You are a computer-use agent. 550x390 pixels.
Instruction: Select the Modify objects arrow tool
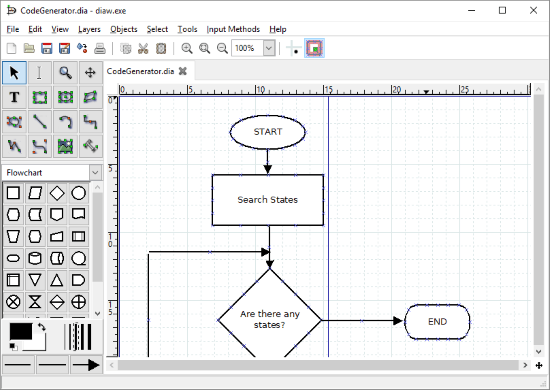pos(14,73)
